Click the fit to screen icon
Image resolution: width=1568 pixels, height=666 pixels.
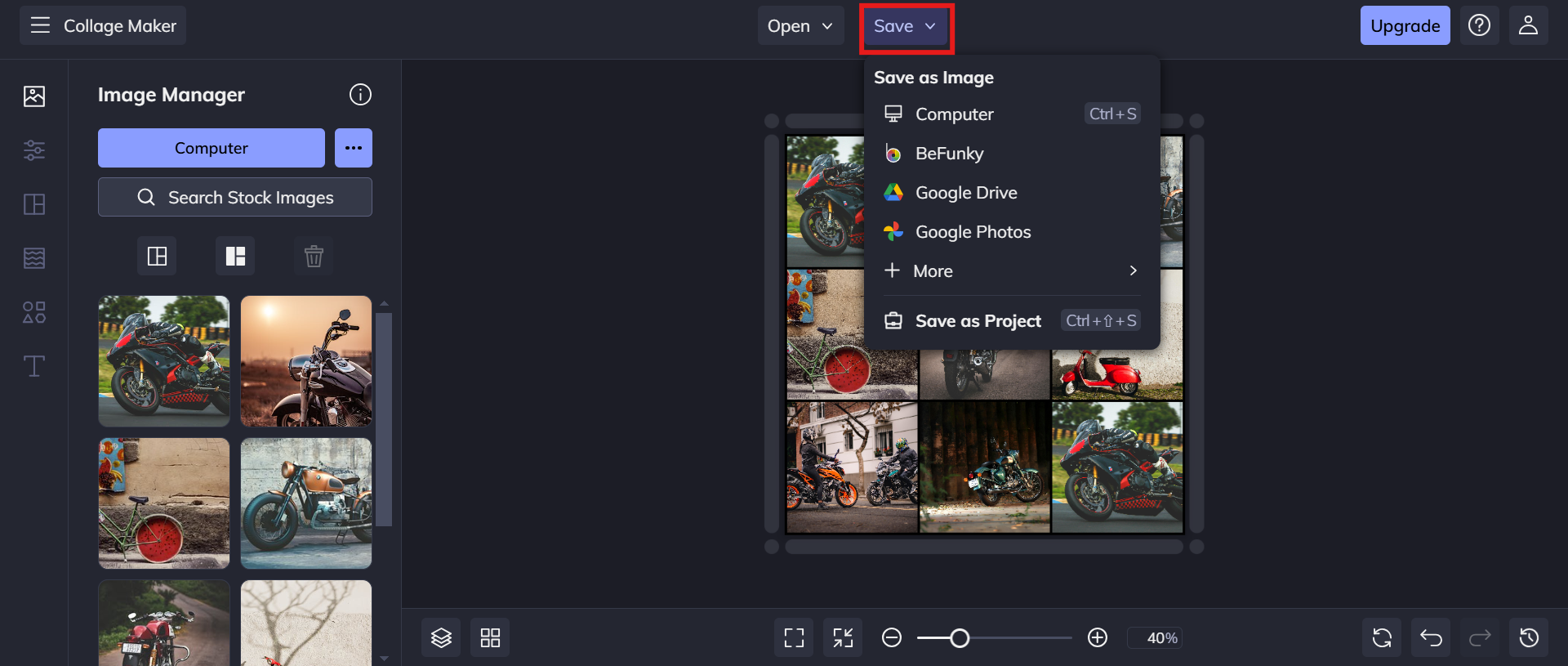tap(794, 637)
